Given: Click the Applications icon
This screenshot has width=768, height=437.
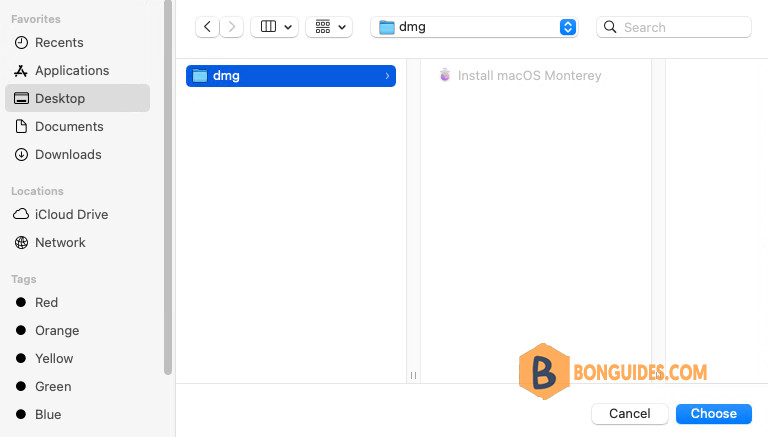Looking at the screenshot, I should [21, 71].
